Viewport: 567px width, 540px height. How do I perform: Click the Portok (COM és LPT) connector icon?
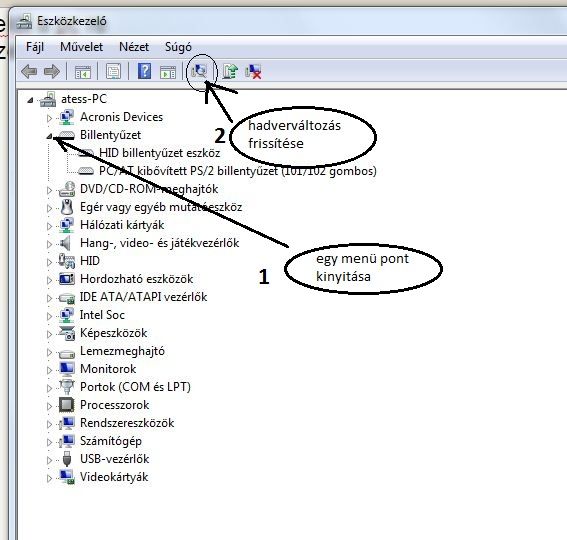[x=67, y=387]
